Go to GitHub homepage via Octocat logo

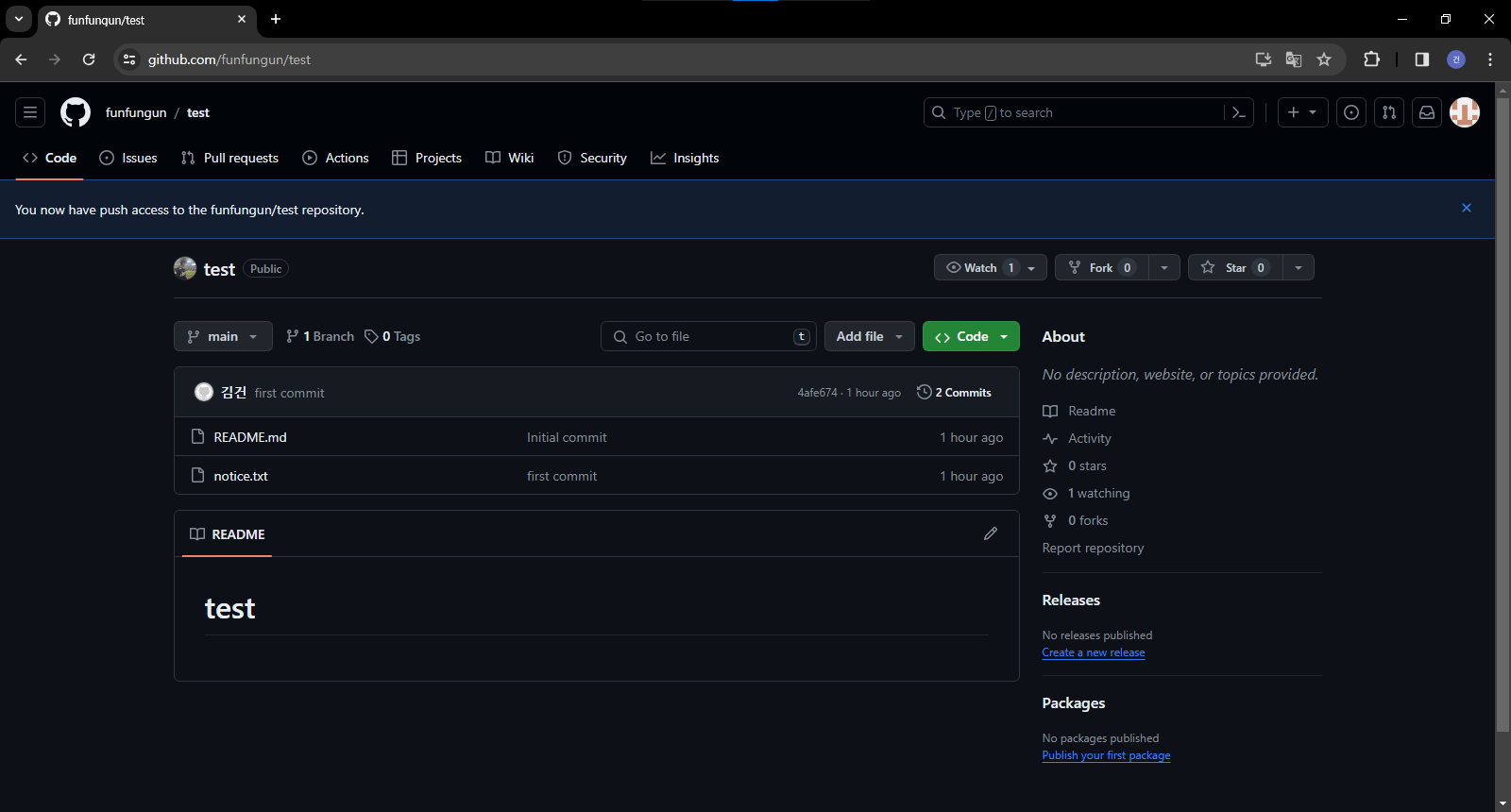point(76,112)
